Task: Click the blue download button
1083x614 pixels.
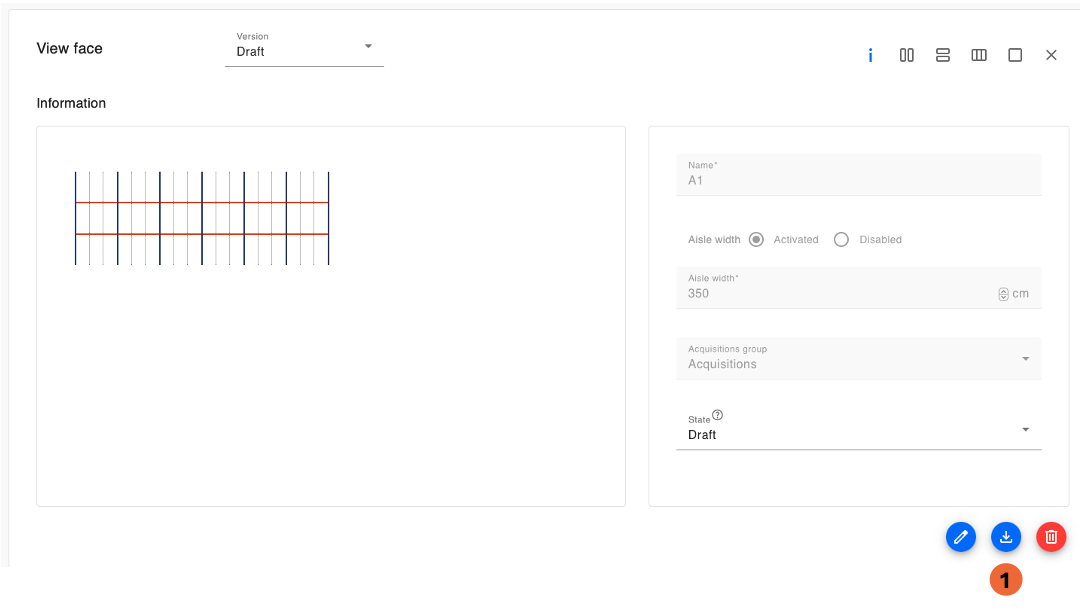Action: click(1006, 537)
